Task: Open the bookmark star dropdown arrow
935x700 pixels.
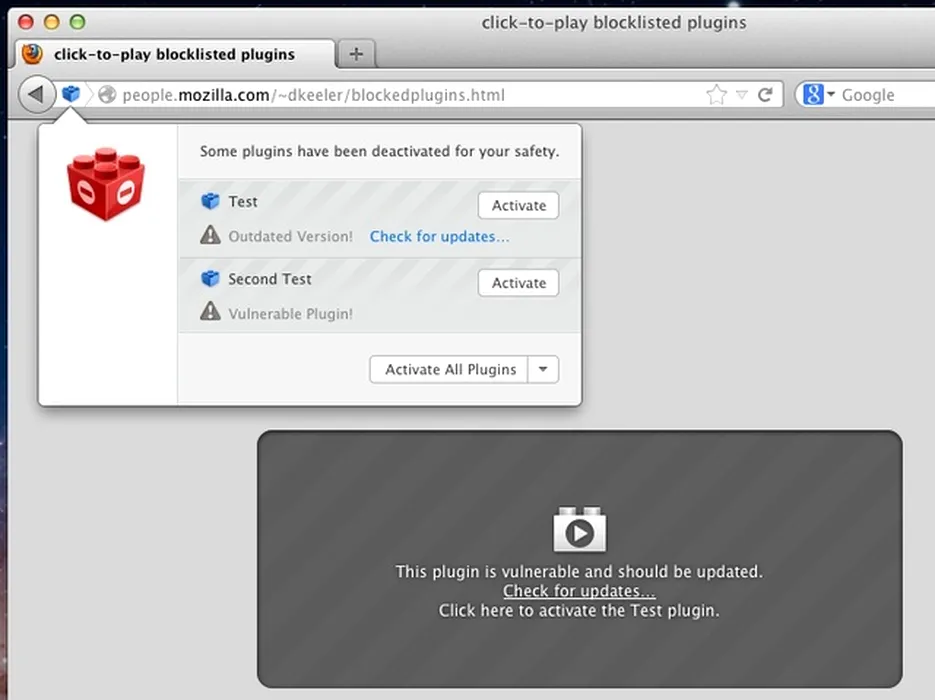Action: 741,95
